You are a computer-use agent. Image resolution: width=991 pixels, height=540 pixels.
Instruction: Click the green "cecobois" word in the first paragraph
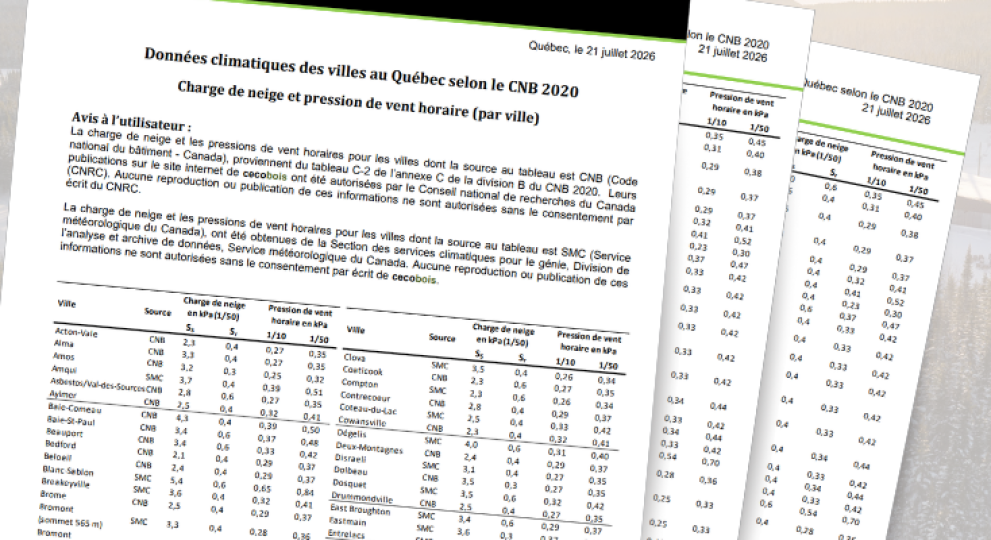click(x=264, y=175)
